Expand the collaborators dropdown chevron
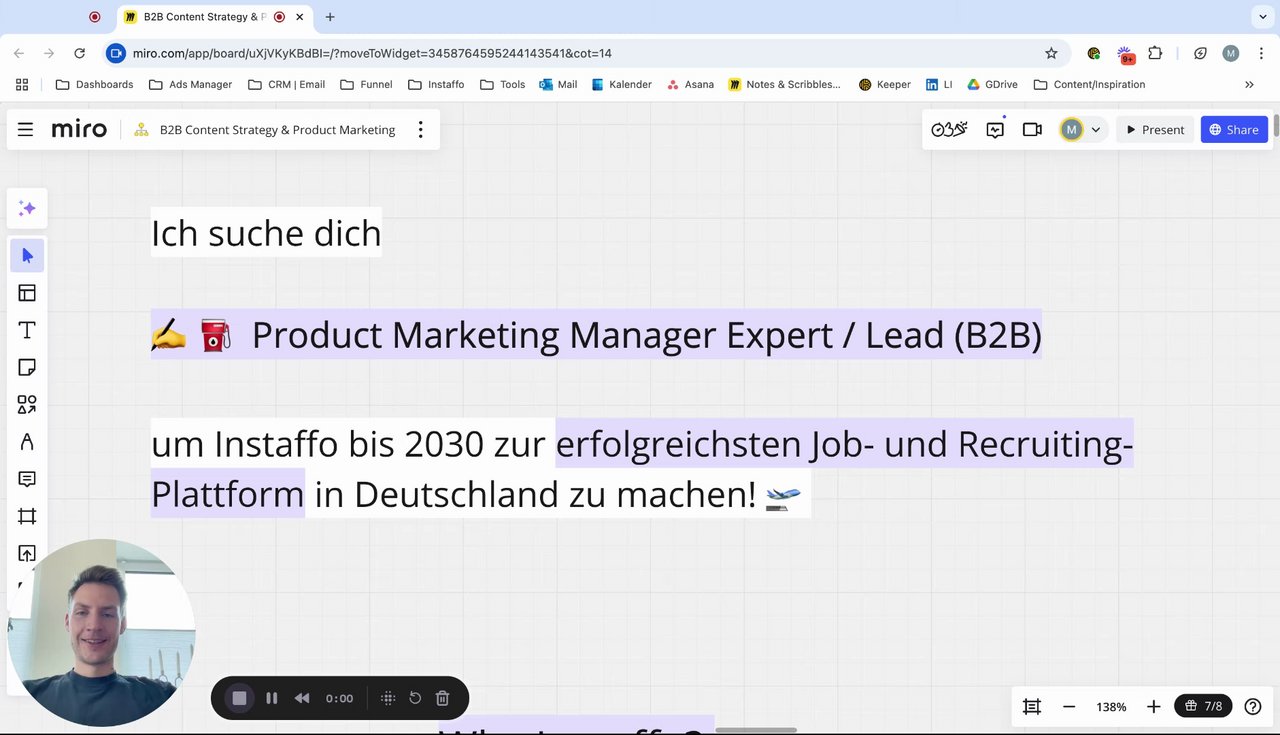 [1096, 130]
